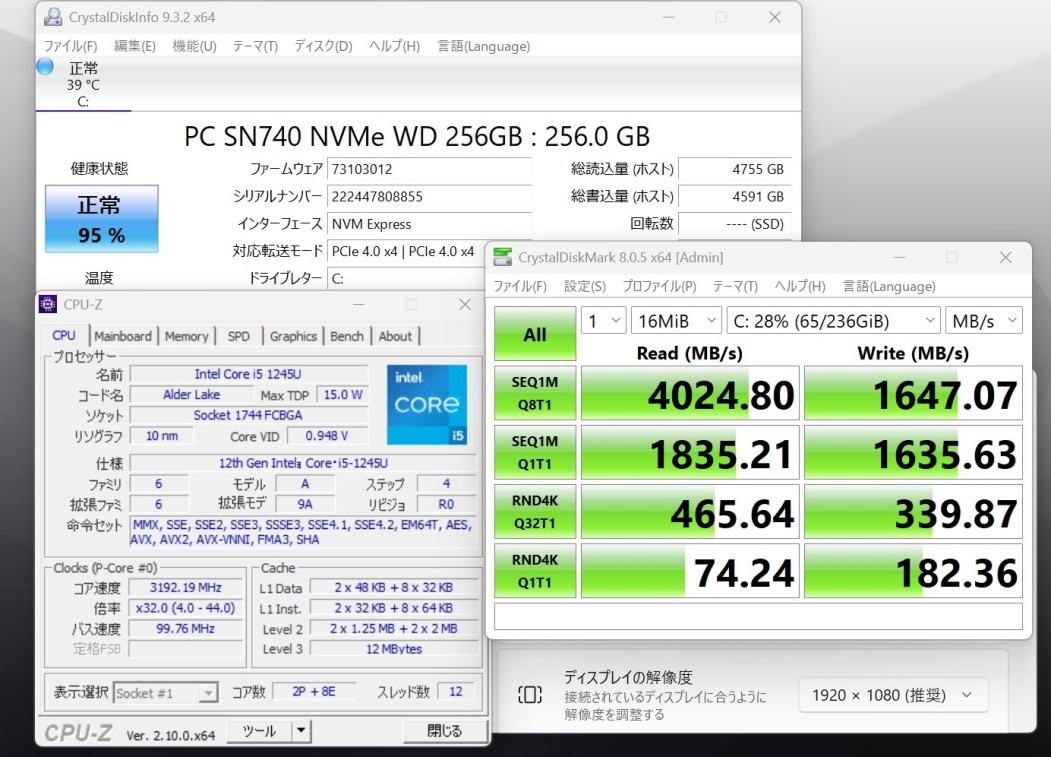Click the 閉じる button in CPU-Z
The image size is (1051, 757).
point(444,731)
